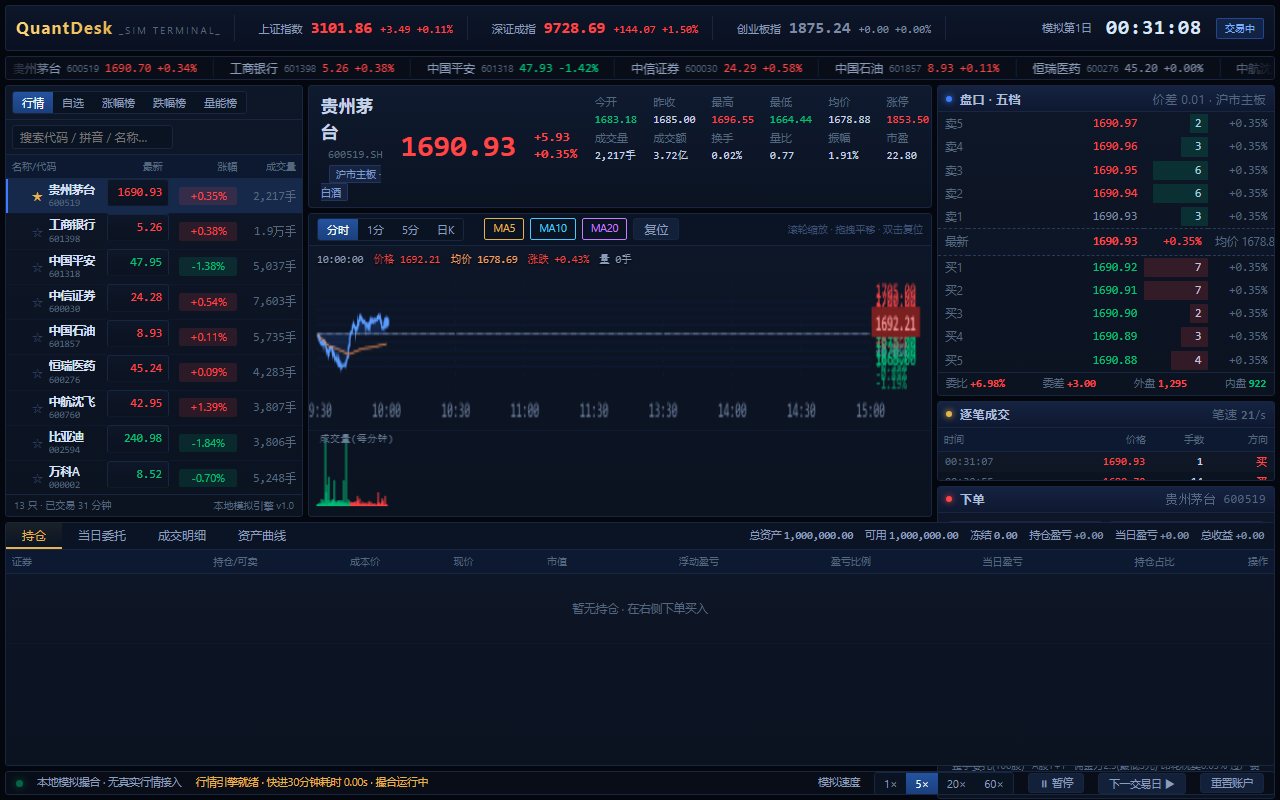Show the 涨幅榜 gainers tab
The height and width of the screenshot is (800, 1280).
(118, 103)
